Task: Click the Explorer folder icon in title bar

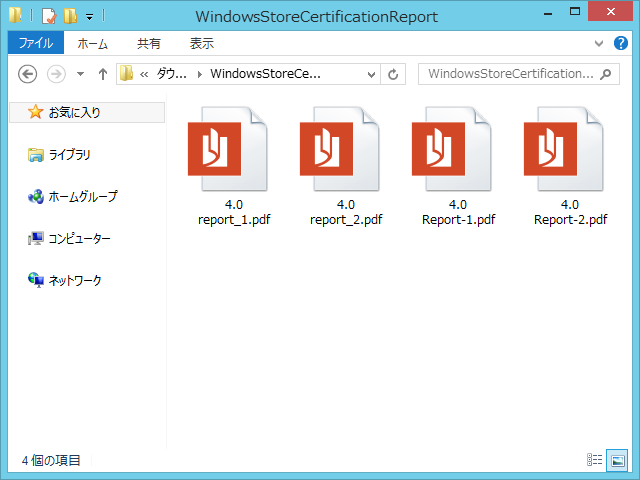Action: point(16,16)
